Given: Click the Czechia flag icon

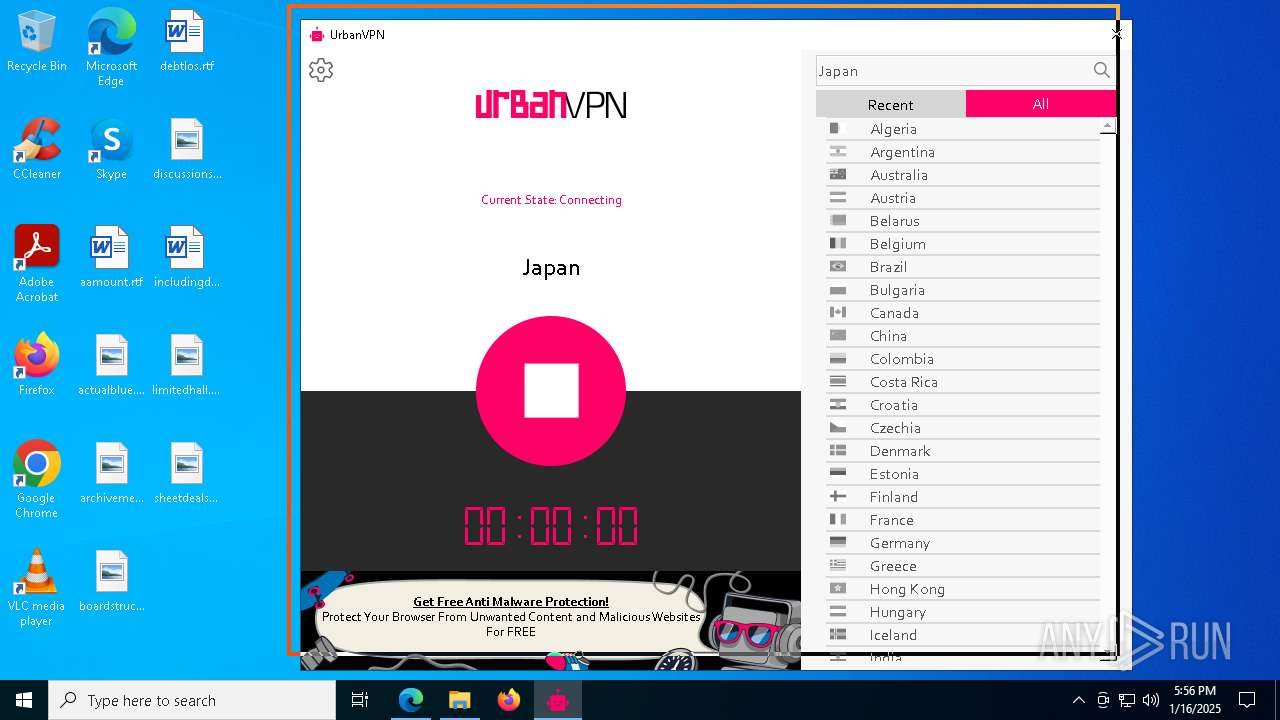Looking at the screenshot, I should pyautogui.click(x=838, y=428).
